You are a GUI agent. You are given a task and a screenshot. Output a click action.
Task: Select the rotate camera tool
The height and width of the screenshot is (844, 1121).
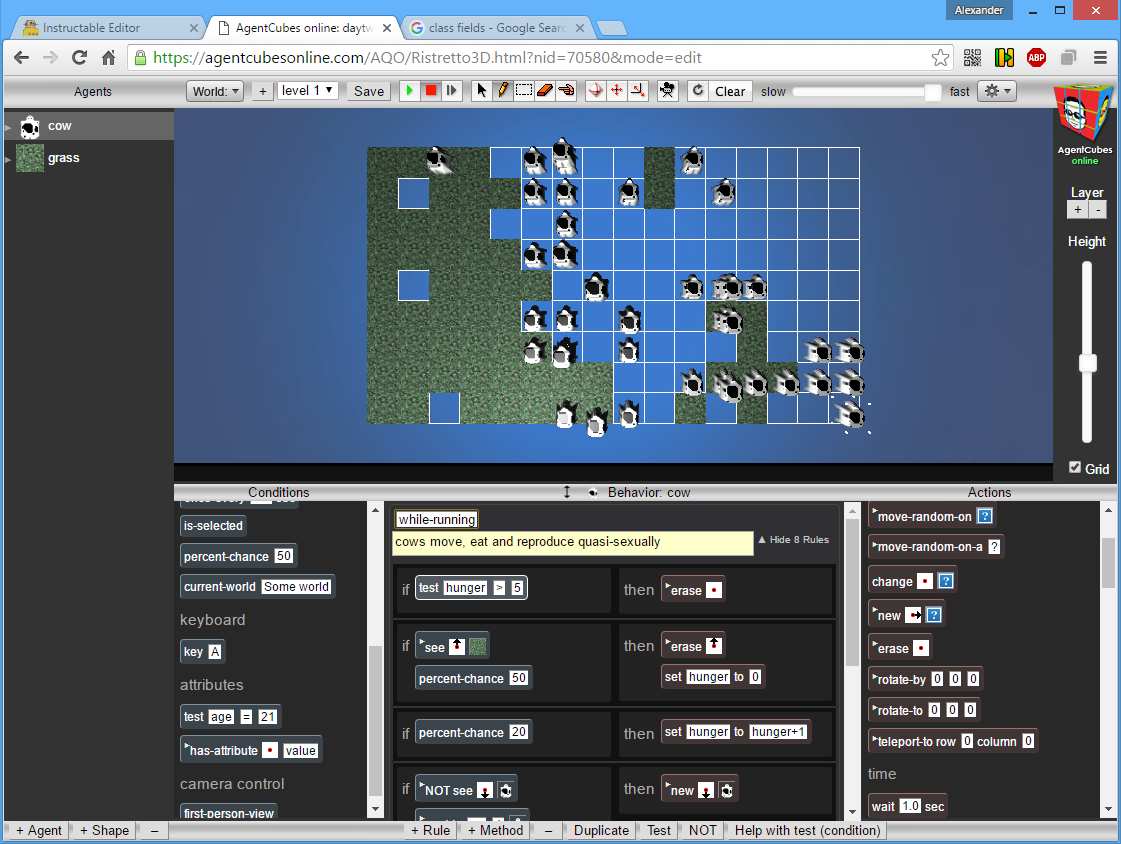click(x=595, y=91)
